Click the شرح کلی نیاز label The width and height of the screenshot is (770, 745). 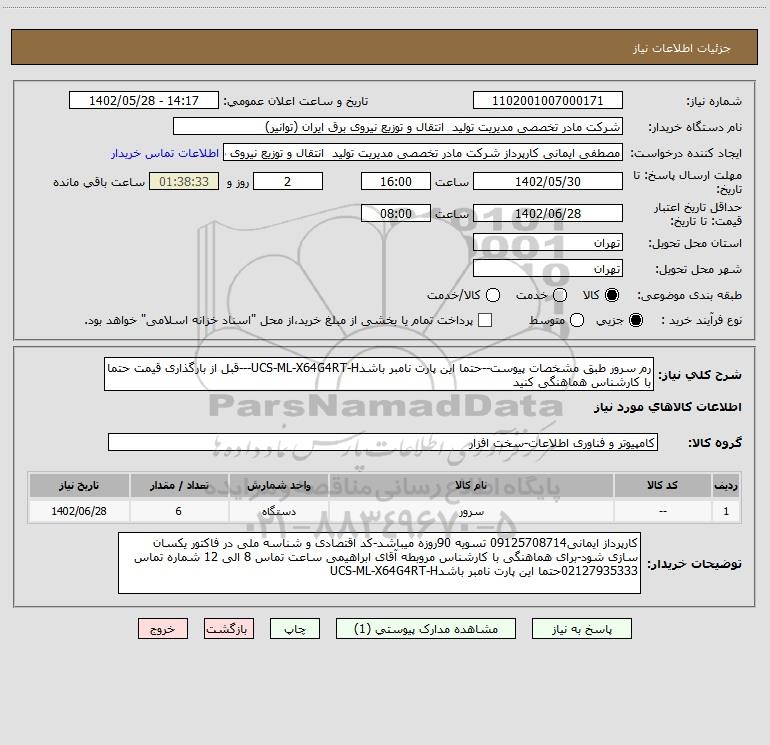tap(700, 375)
